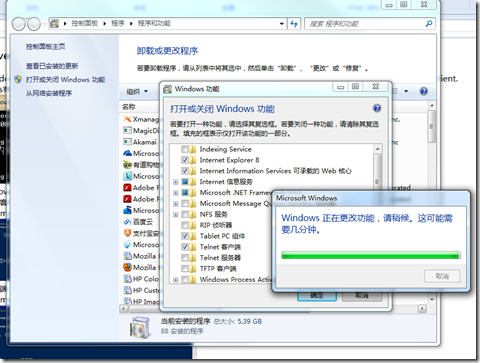Click the Windows 功能 help icon

(377, 108)
